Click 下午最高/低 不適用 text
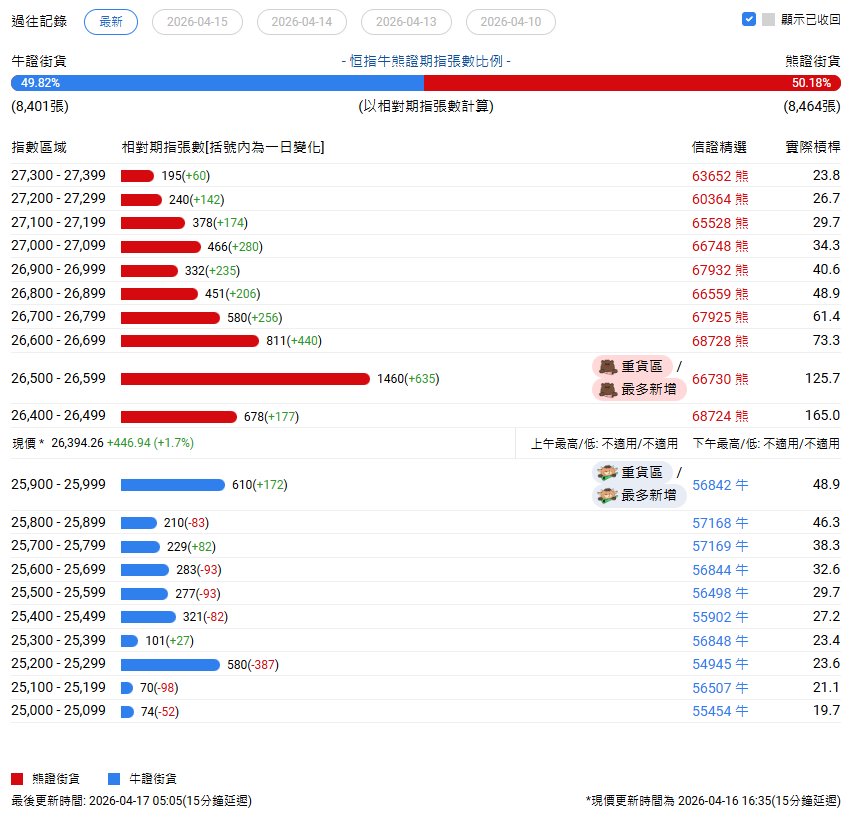The image size is (855, 817). [x=766, y=444]
